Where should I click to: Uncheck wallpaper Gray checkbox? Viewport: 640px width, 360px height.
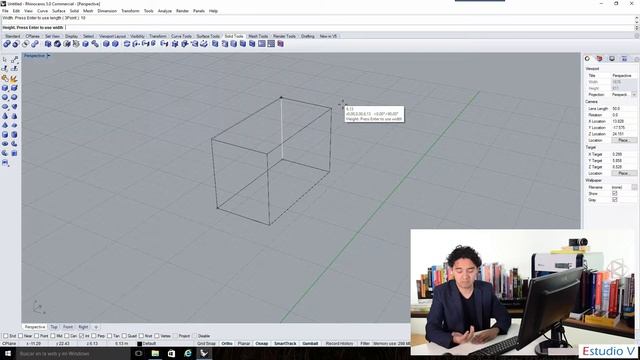click(614, 200)
